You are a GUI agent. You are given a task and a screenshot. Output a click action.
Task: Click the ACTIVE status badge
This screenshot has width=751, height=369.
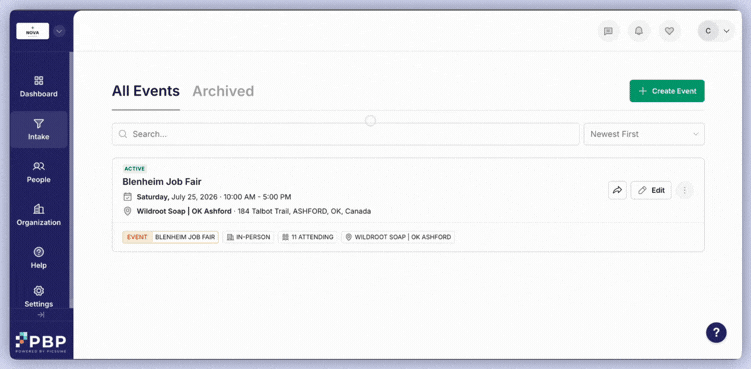[x=135, y=169]
